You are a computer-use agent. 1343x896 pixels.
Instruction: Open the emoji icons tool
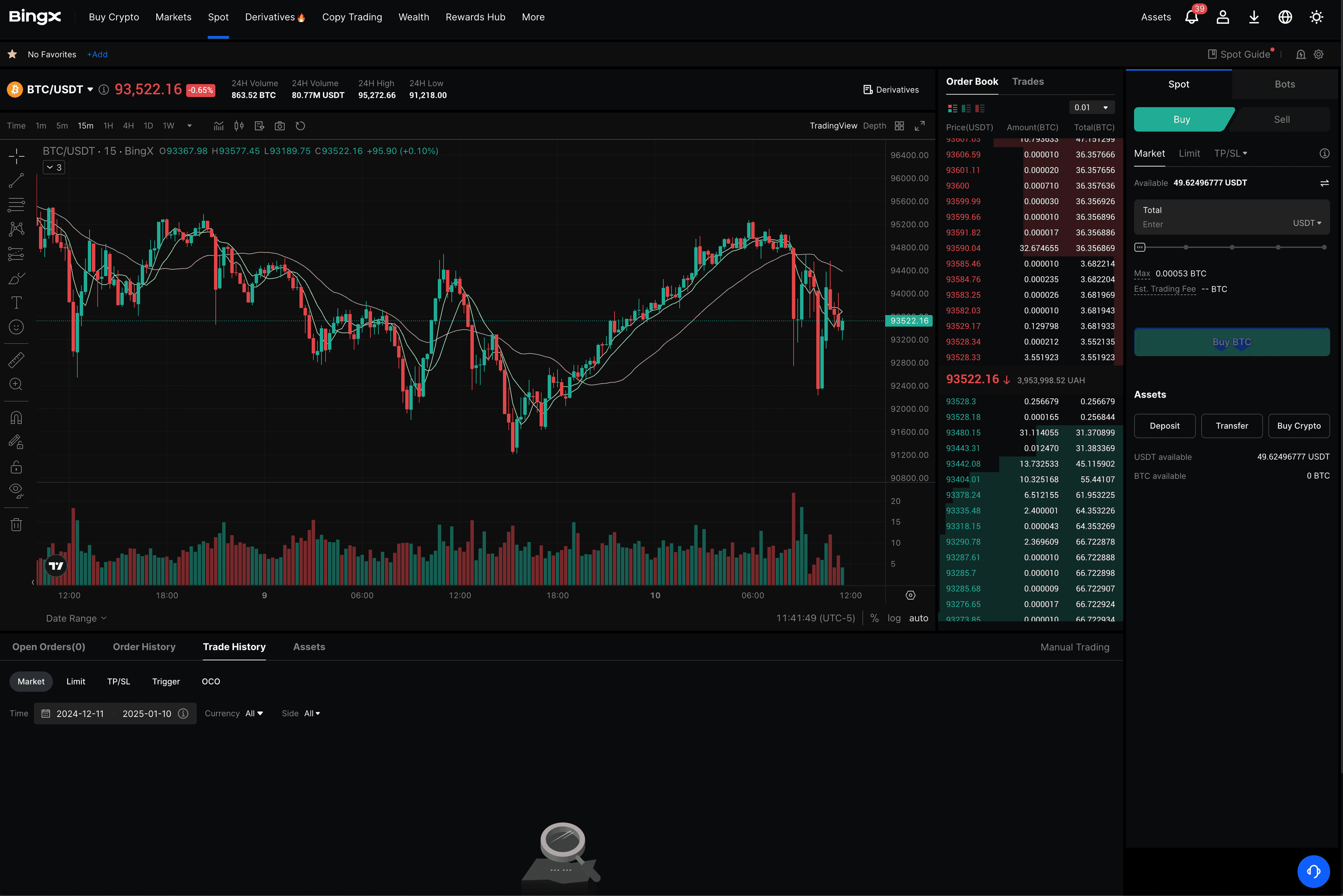tap(16, 327)
